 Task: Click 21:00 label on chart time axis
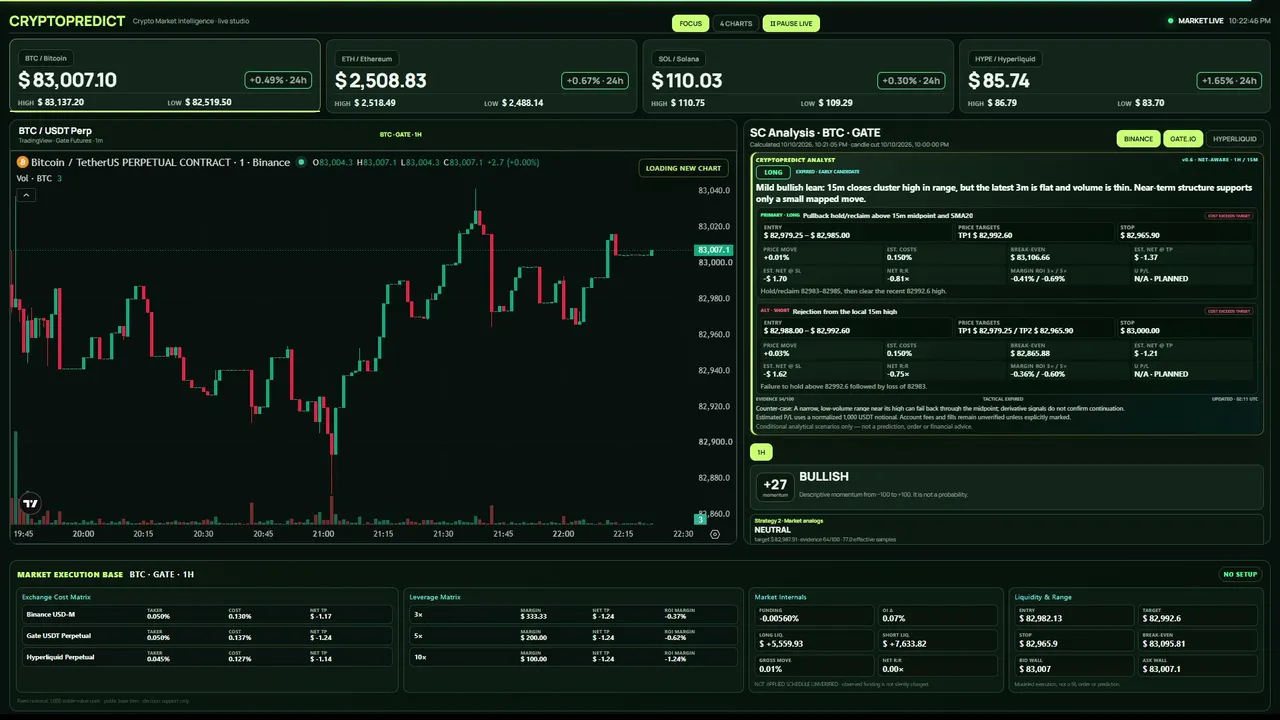click(324, 534)
